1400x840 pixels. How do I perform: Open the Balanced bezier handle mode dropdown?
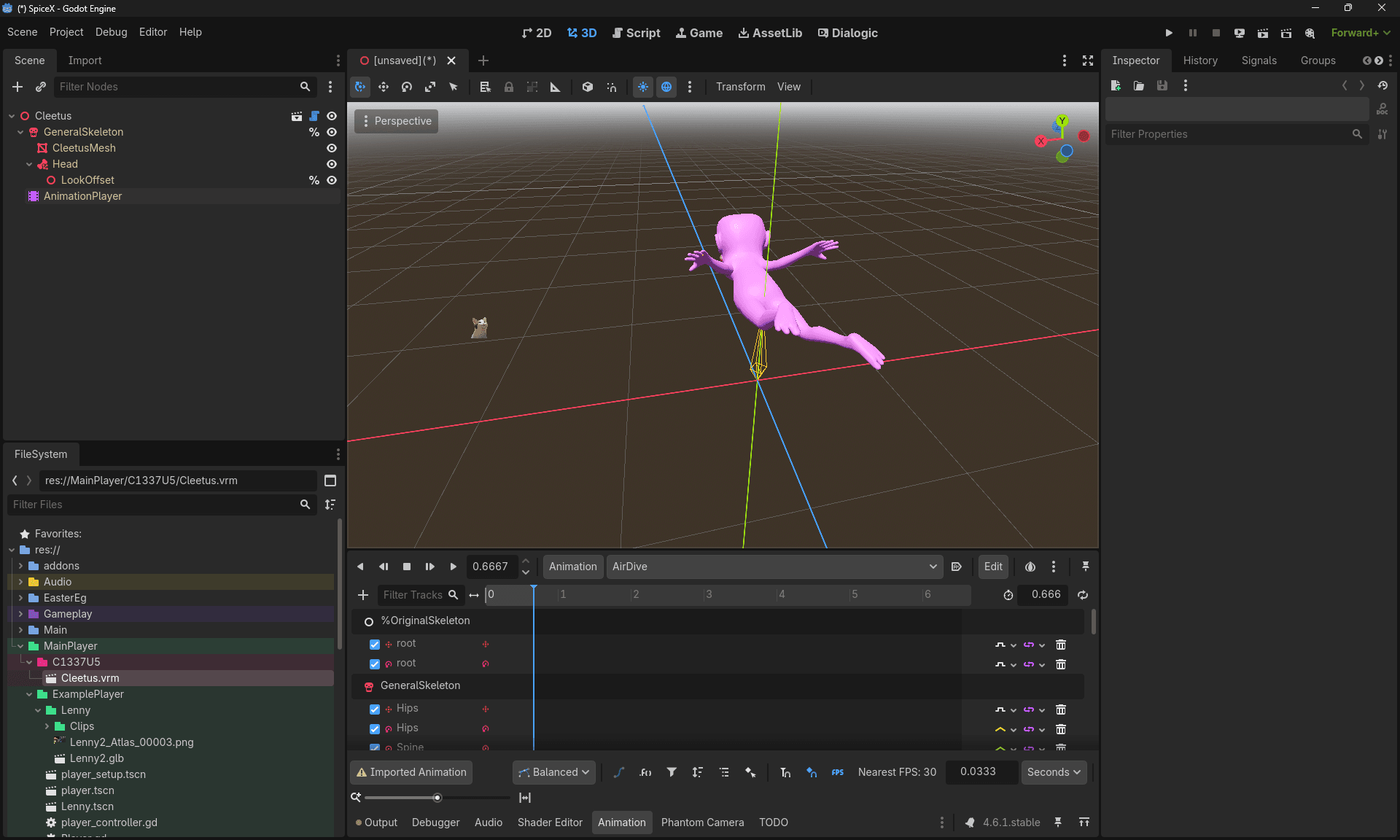554,772
